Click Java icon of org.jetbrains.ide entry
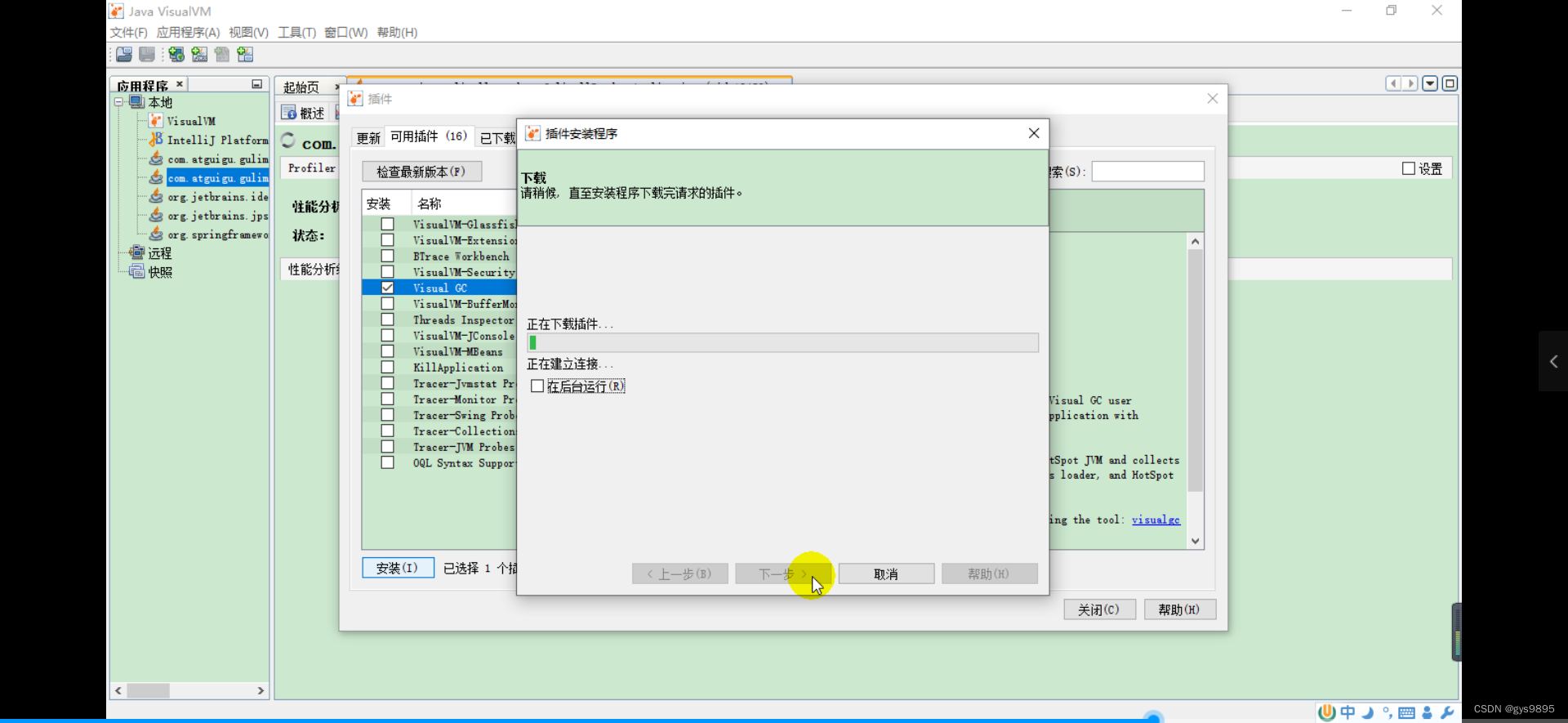 tap(156, 196)
